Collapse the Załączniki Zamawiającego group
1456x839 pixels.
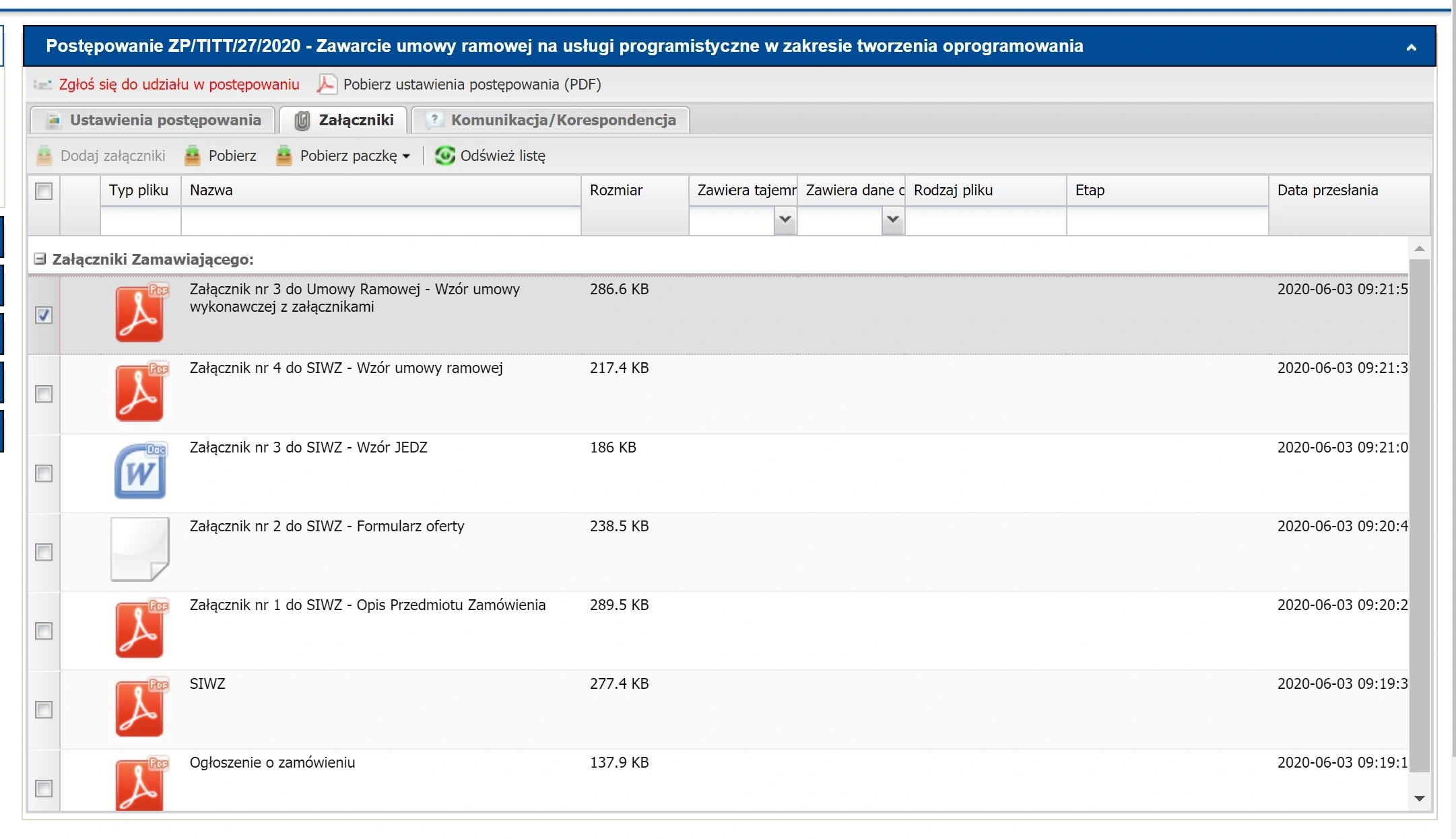[x=40, y=259]
